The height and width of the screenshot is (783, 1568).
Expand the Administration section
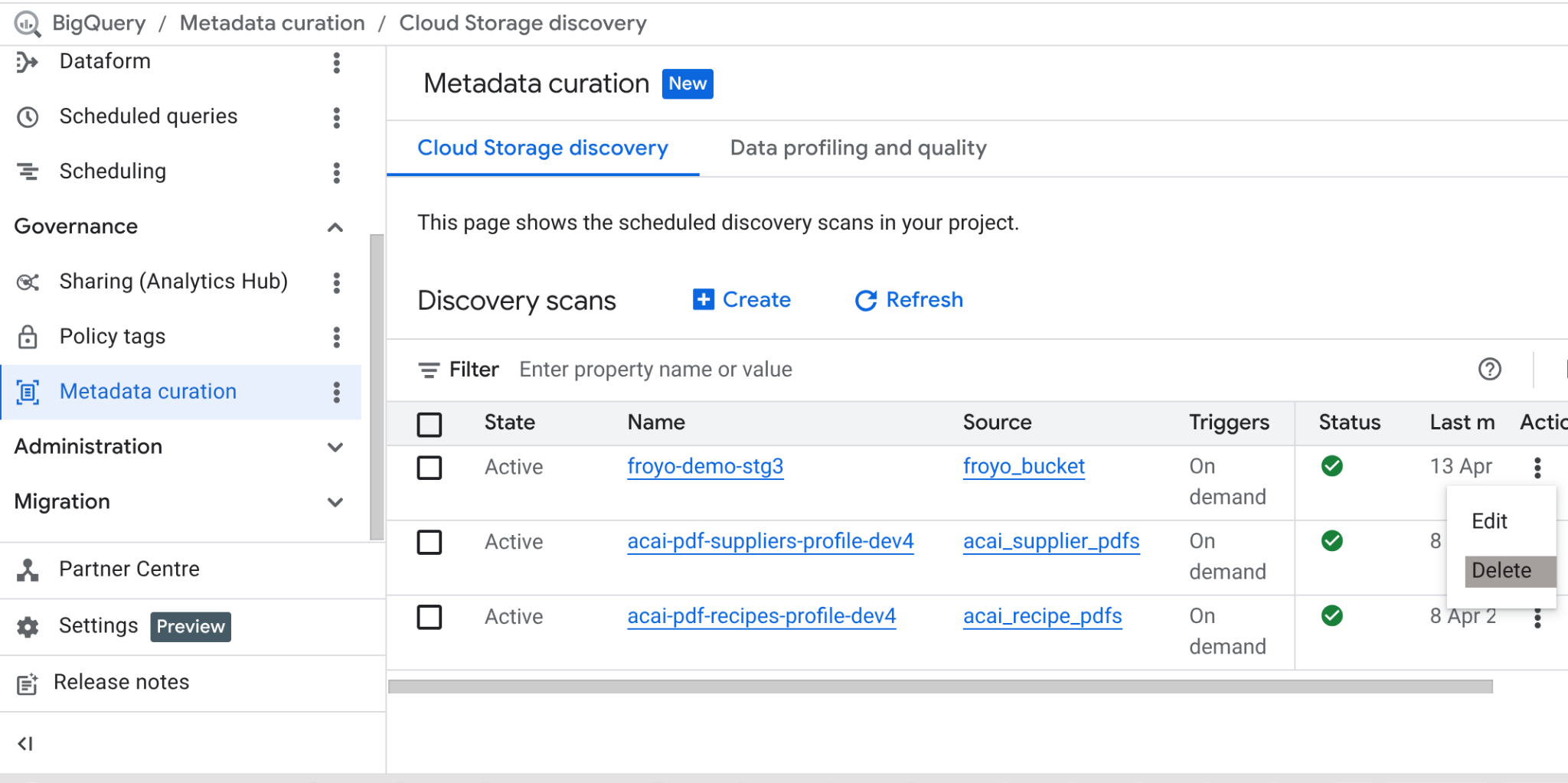(x=335, y=447)
